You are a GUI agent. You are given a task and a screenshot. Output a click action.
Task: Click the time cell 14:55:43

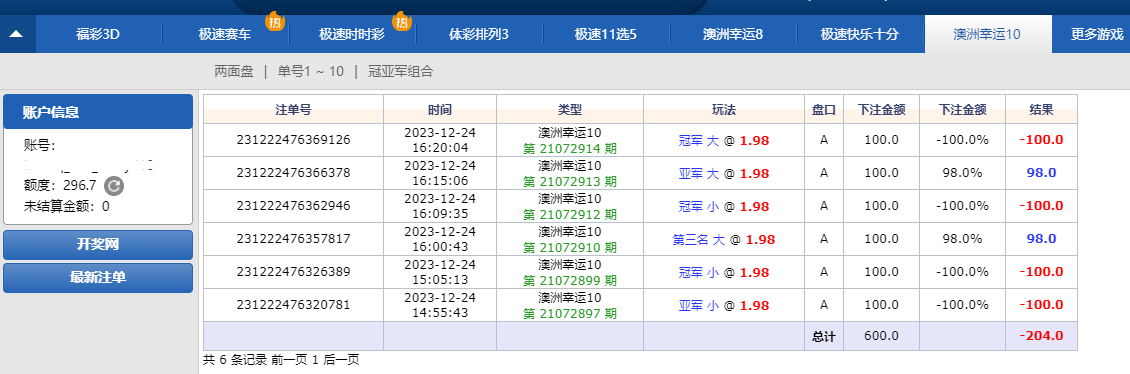click(x=440, y=313)
